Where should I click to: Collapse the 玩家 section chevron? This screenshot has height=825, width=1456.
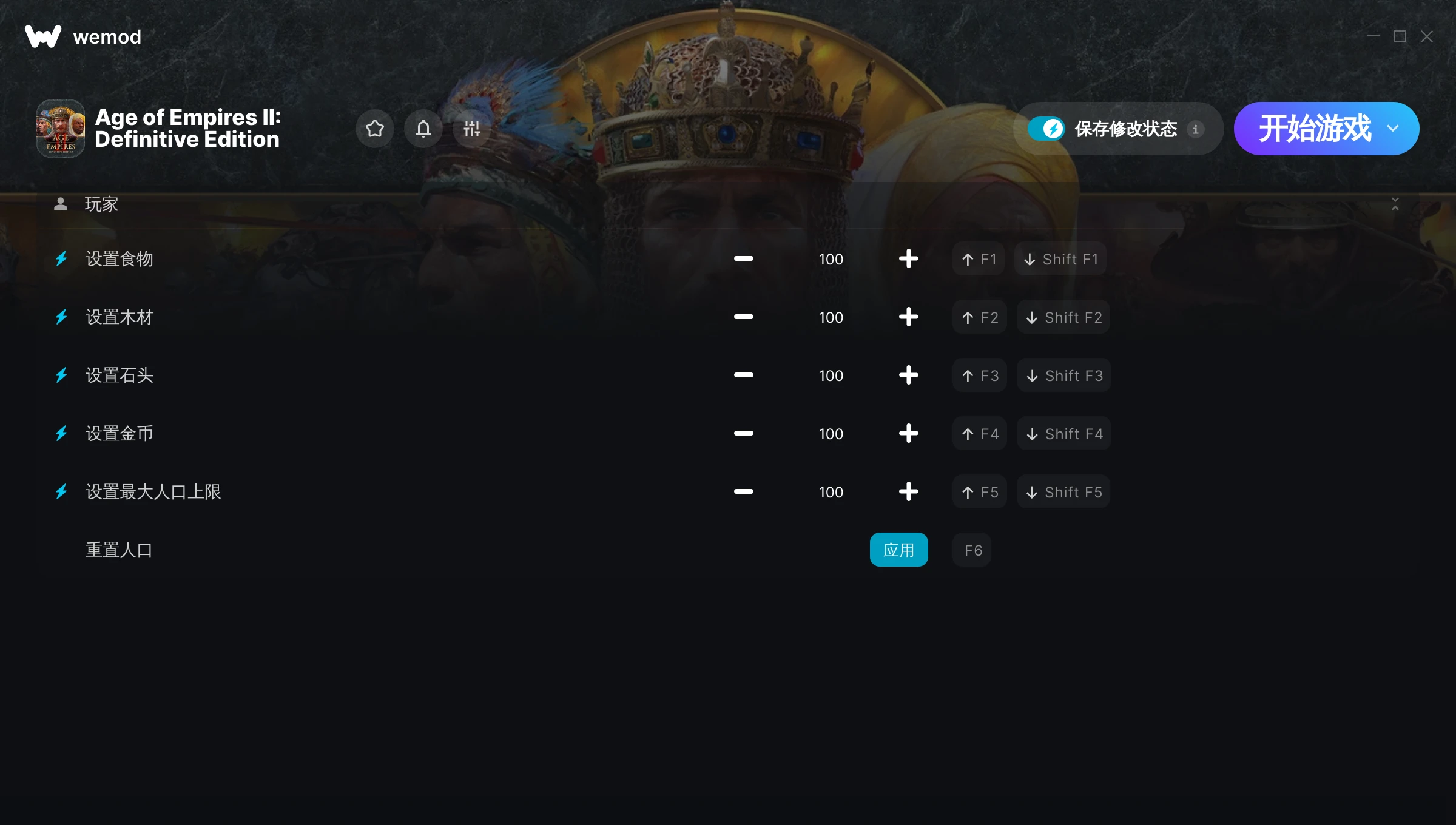click(x=1395, y=204)
